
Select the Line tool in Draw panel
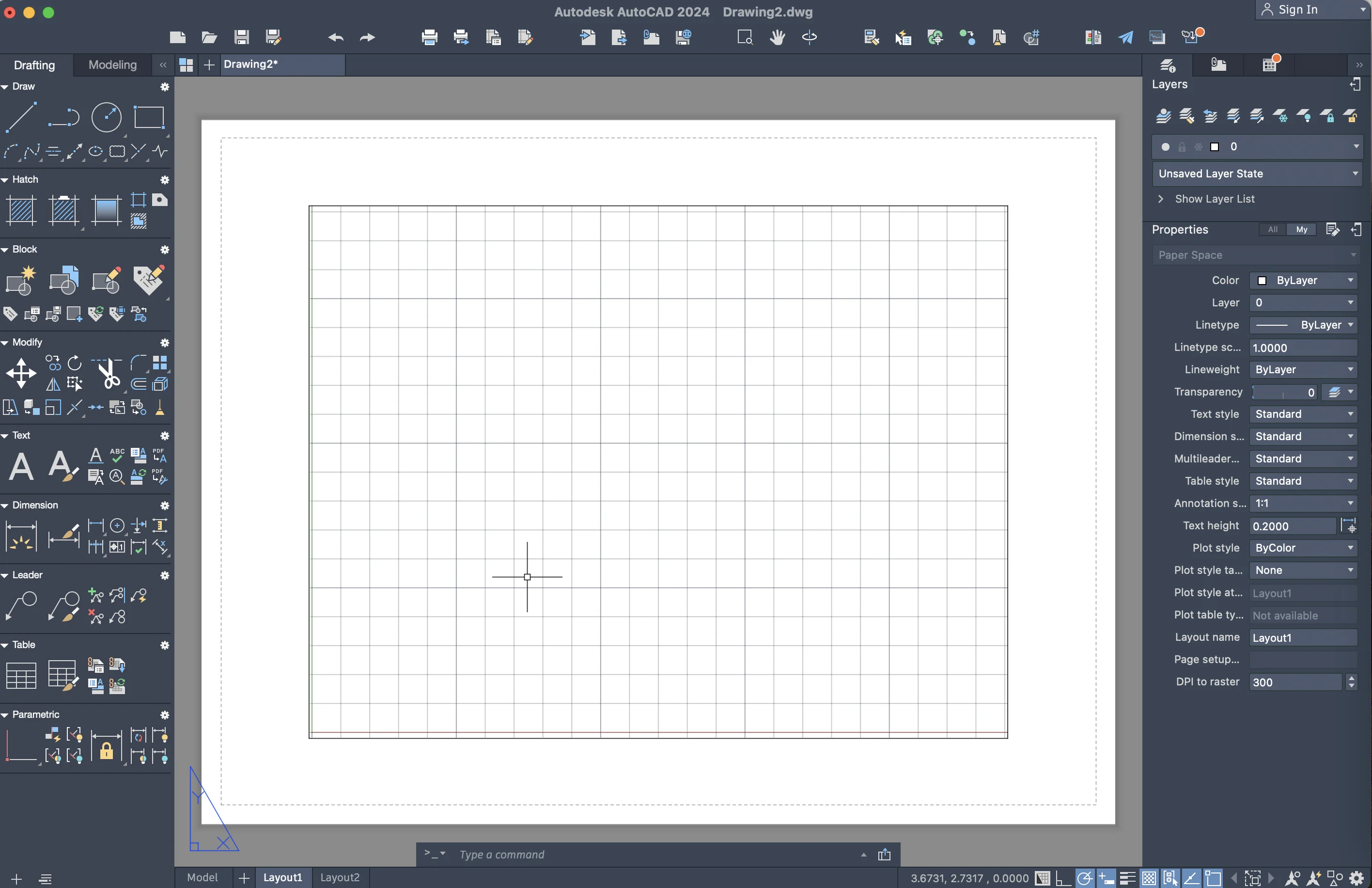click(x=21, y=117)
